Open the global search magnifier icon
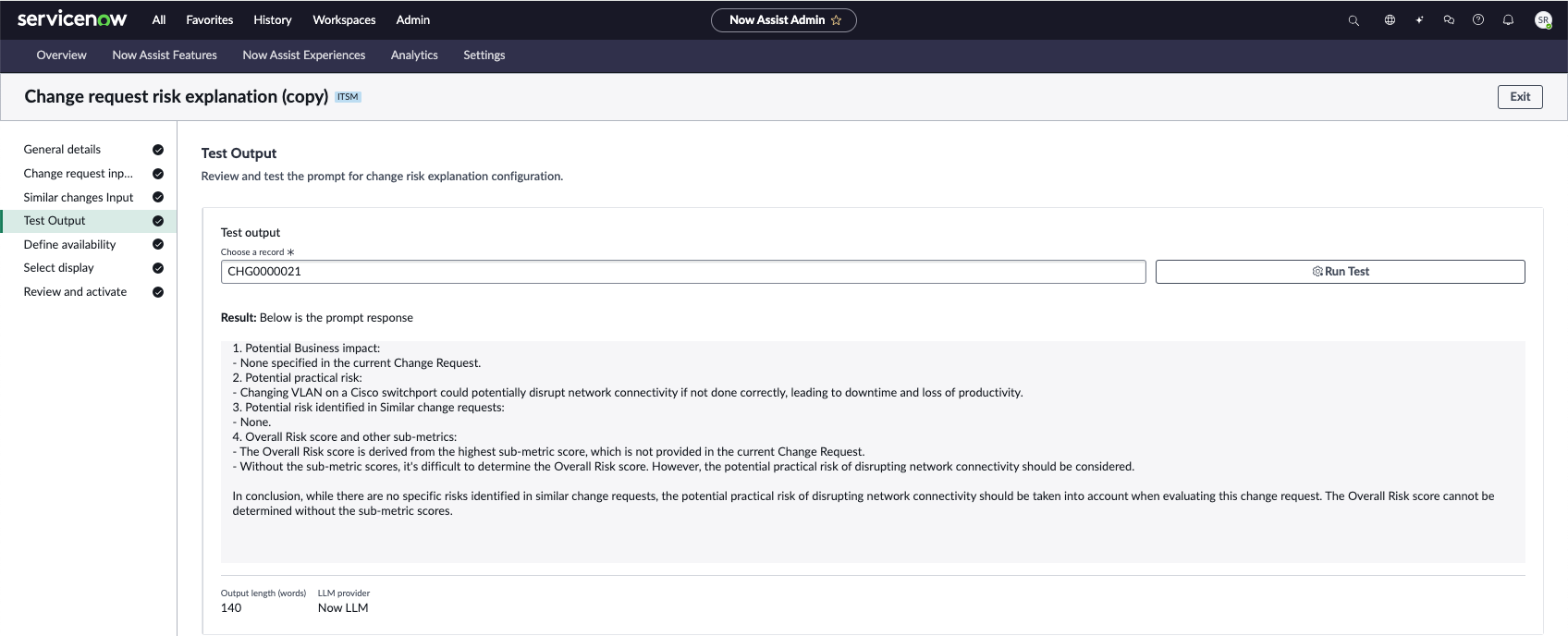This screenshot has width=1568, height=636. pyautogui.click(x=1354, y=20)
